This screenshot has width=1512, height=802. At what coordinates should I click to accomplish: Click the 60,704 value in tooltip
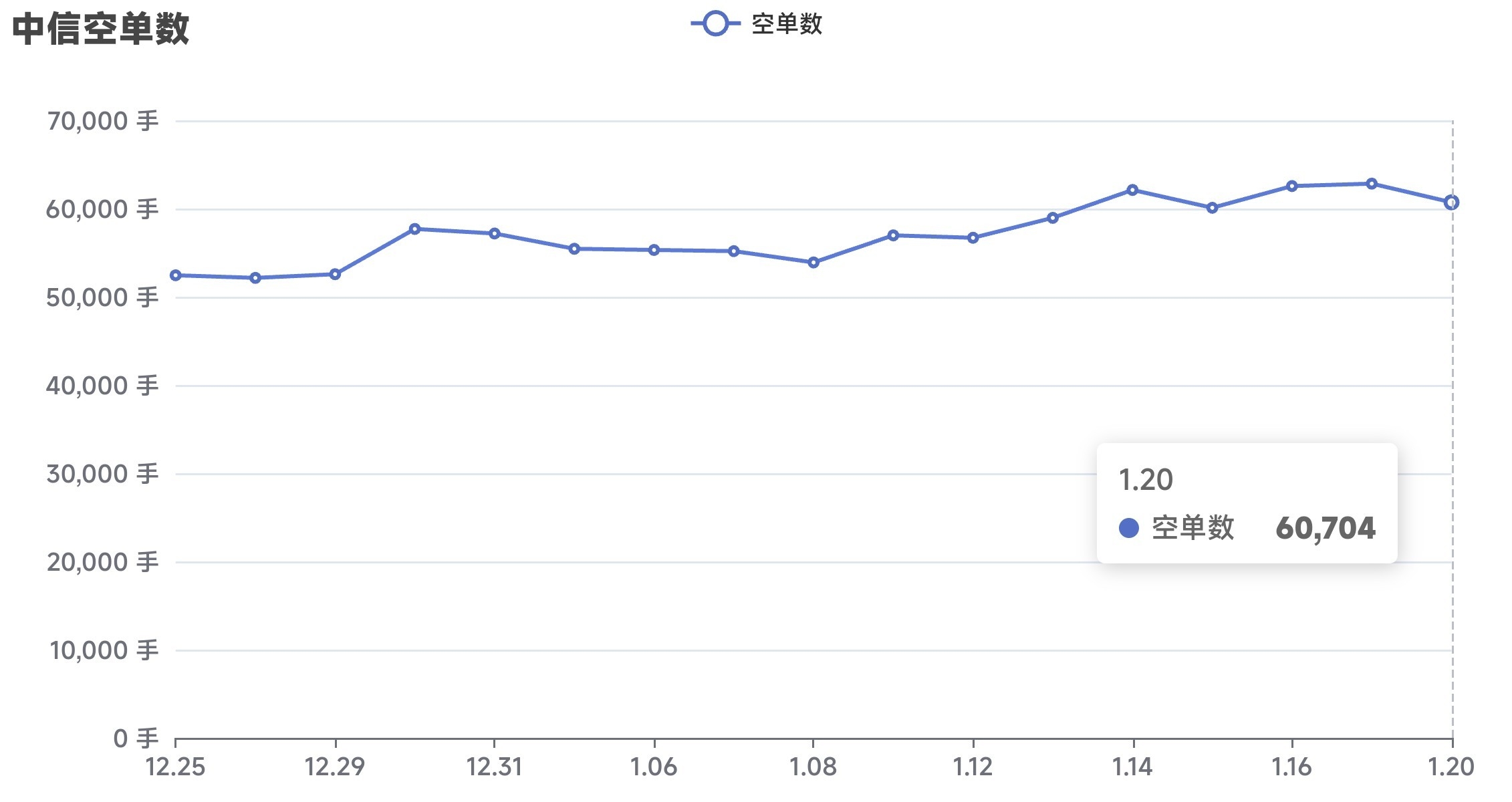[1326, 529]
